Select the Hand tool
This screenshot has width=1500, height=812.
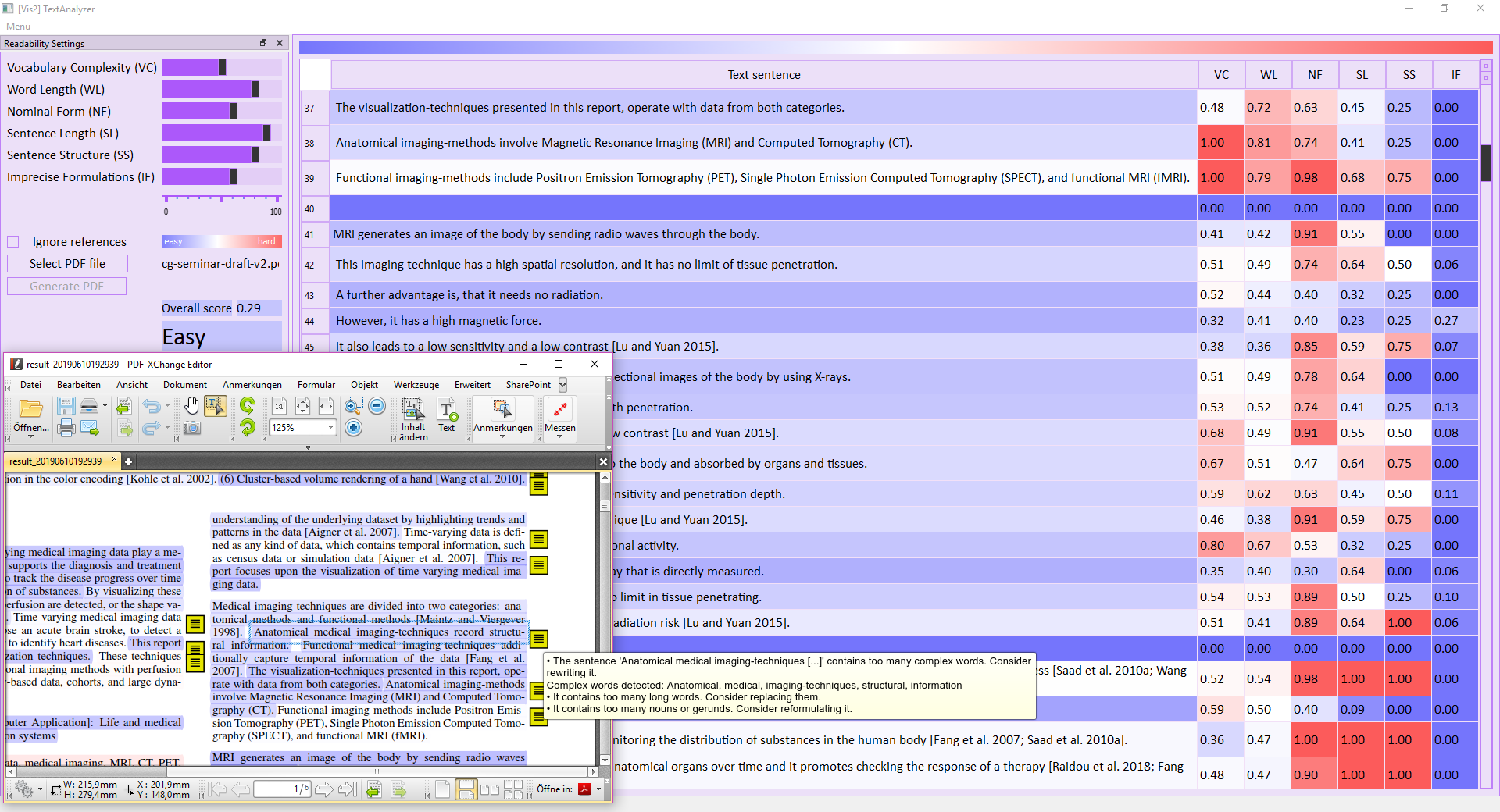[191, 405]
